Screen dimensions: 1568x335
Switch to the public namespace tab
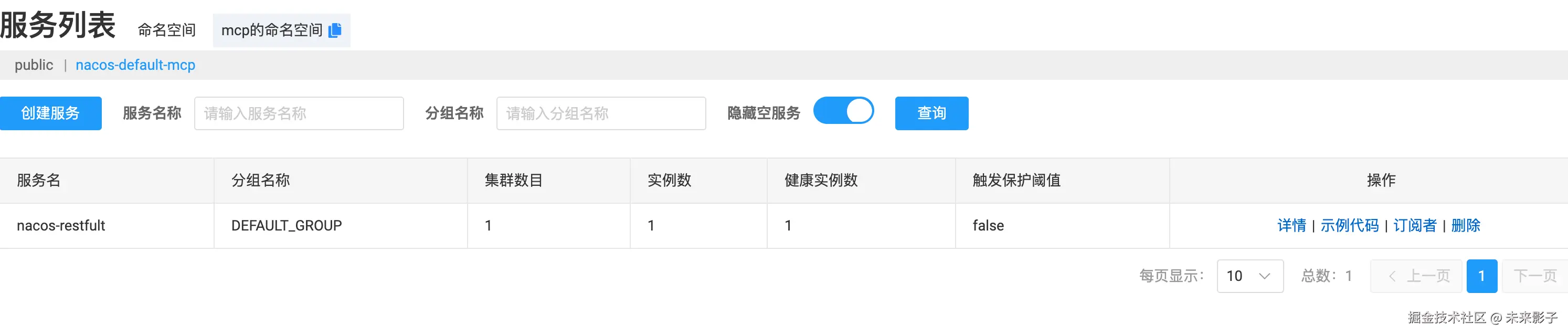point(34,65)
